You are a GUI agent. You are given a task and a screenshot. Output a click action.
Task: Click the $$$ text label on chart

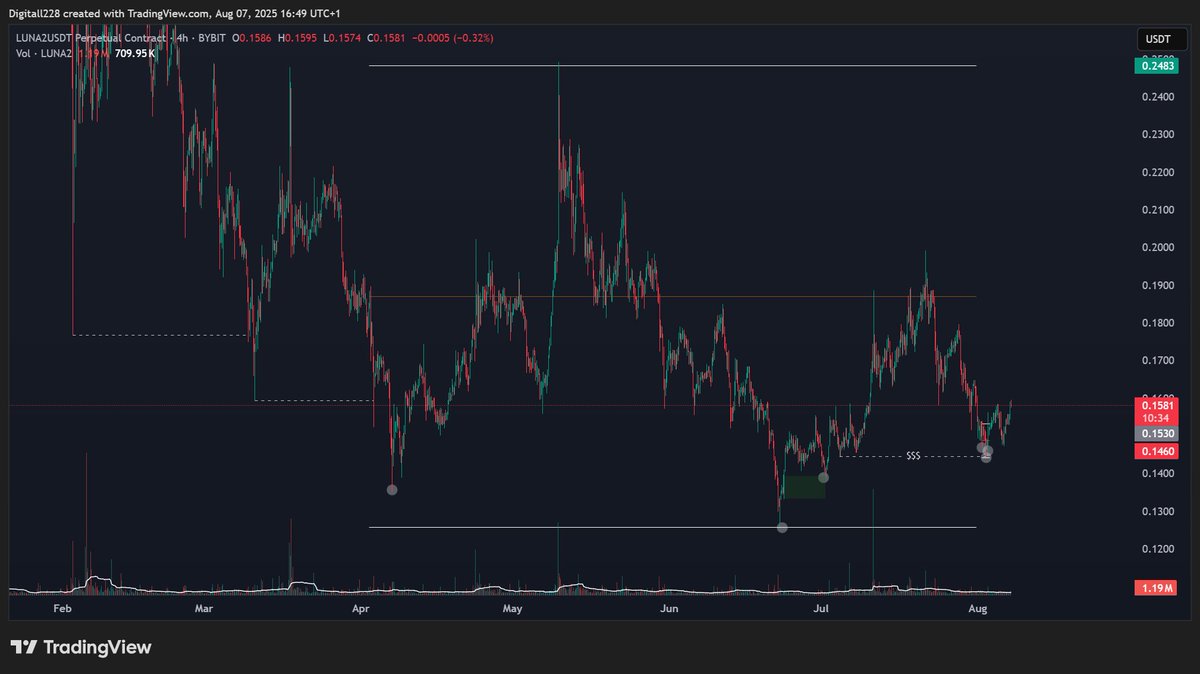tap(913, 456)
